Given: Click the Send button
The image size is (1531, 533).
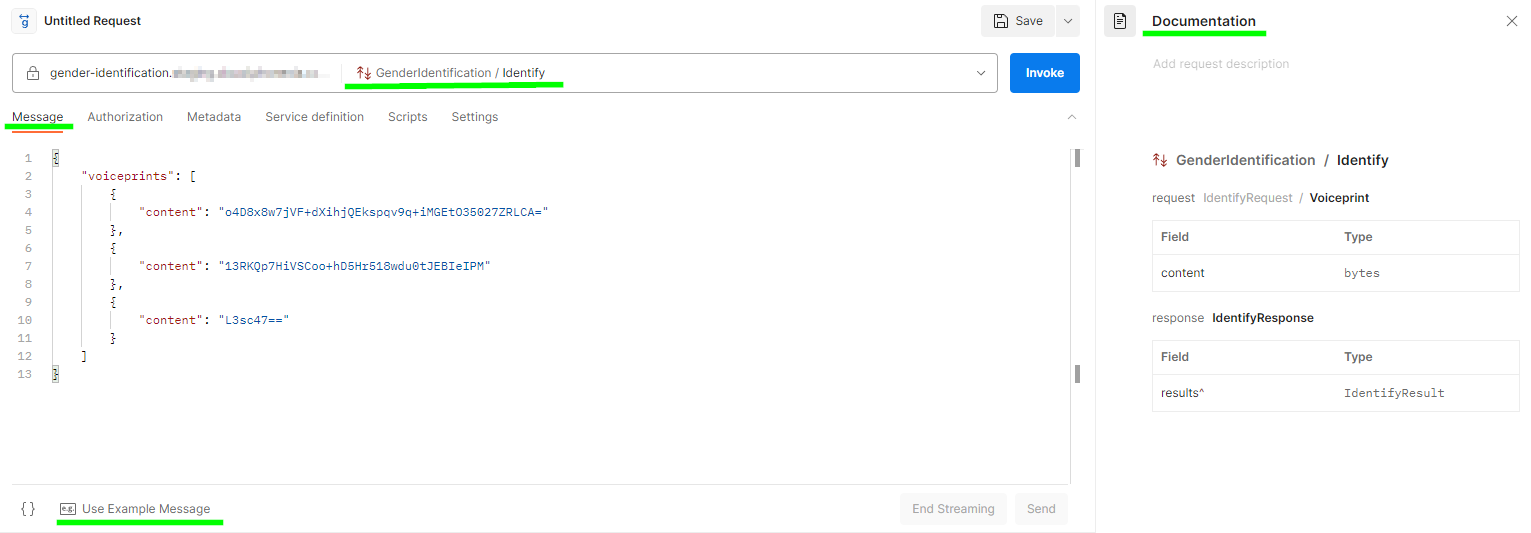Looking at the screenshot, I should (1041, 509).
